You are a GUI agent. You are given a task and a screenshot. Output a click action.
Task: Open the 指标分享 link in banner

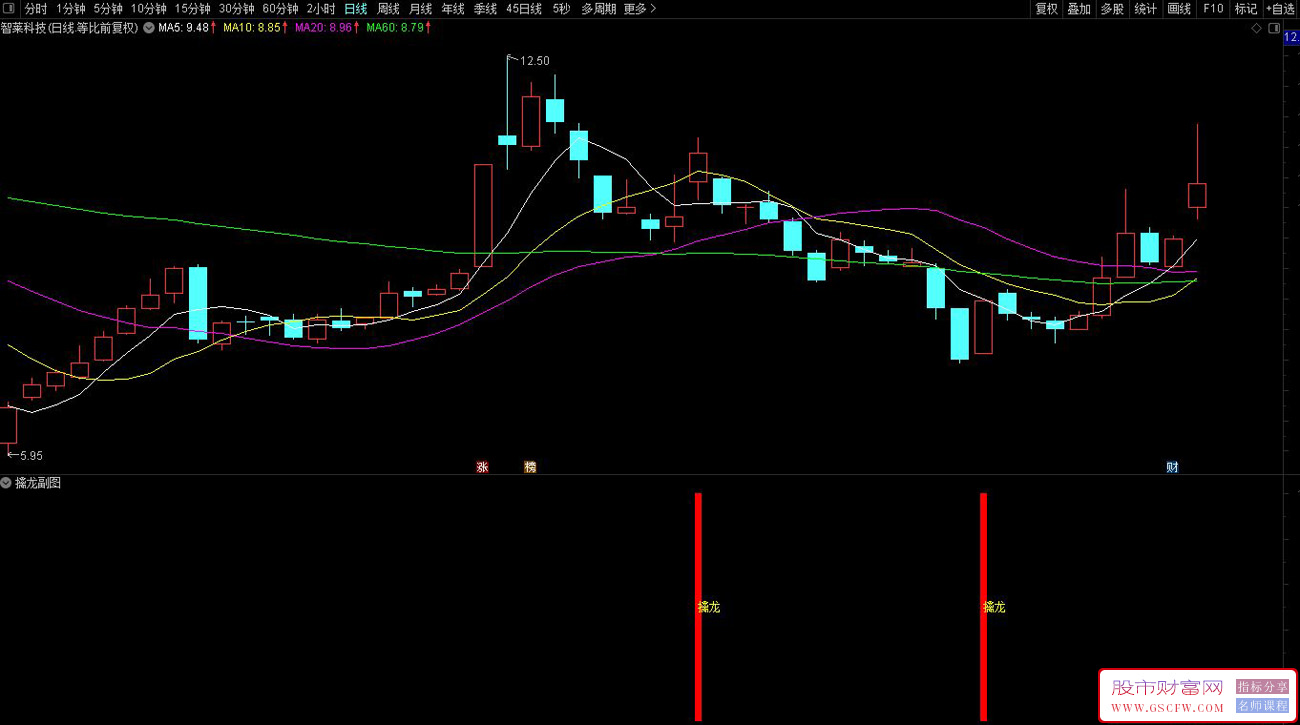[1262, 687]
